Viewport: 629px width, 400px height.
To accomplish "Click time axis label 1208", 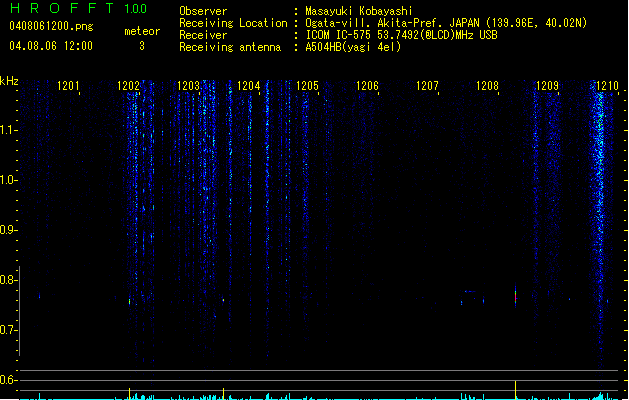I will [487, 86].
